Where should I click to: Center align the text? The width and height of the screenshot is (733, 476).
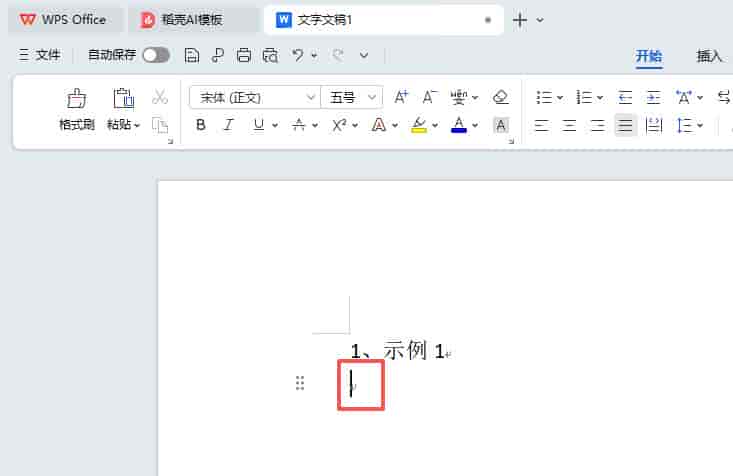(569, 125)
